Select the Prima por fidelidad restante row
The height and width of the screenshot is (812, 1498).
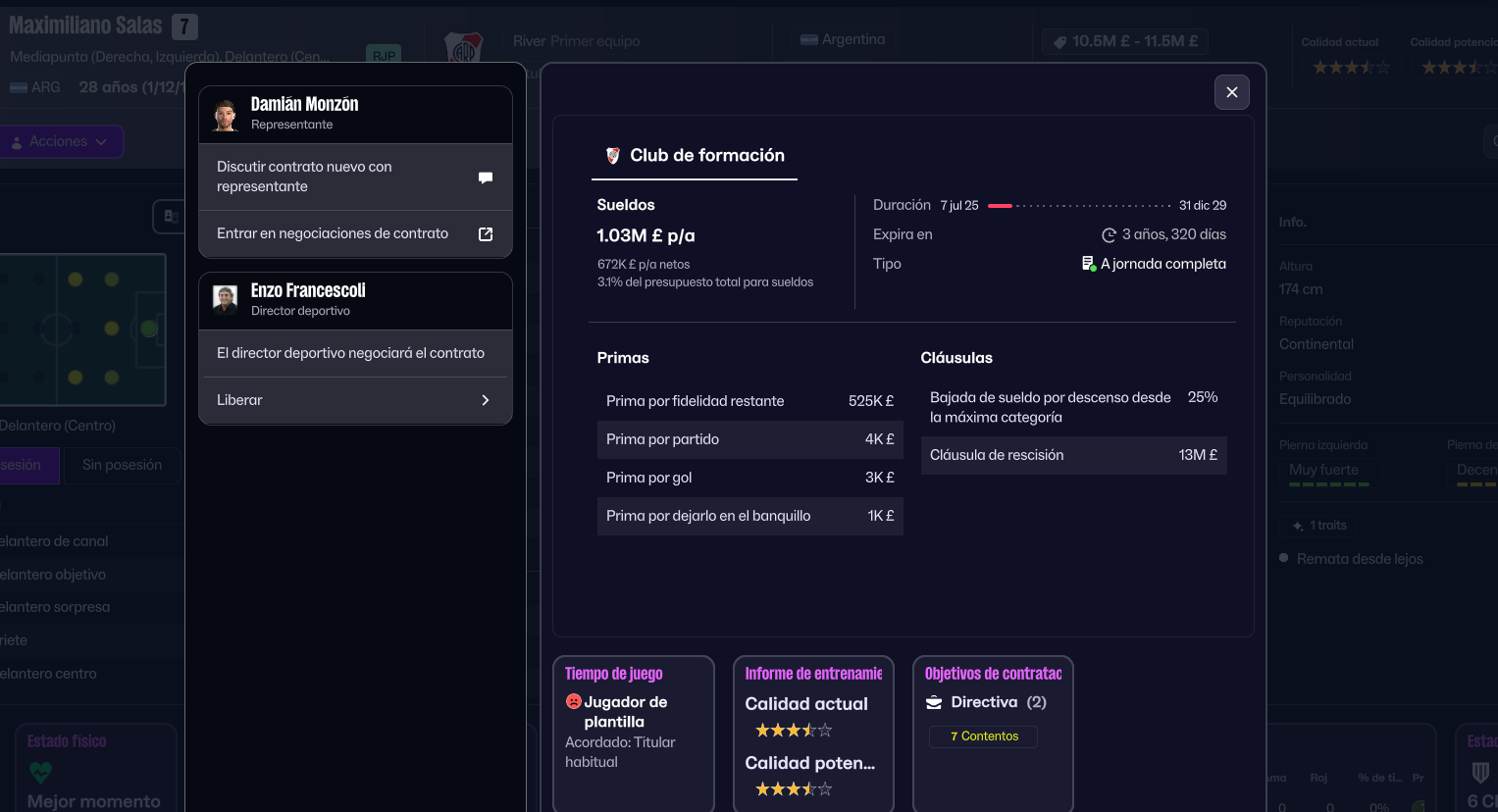[x=750, y=401]
